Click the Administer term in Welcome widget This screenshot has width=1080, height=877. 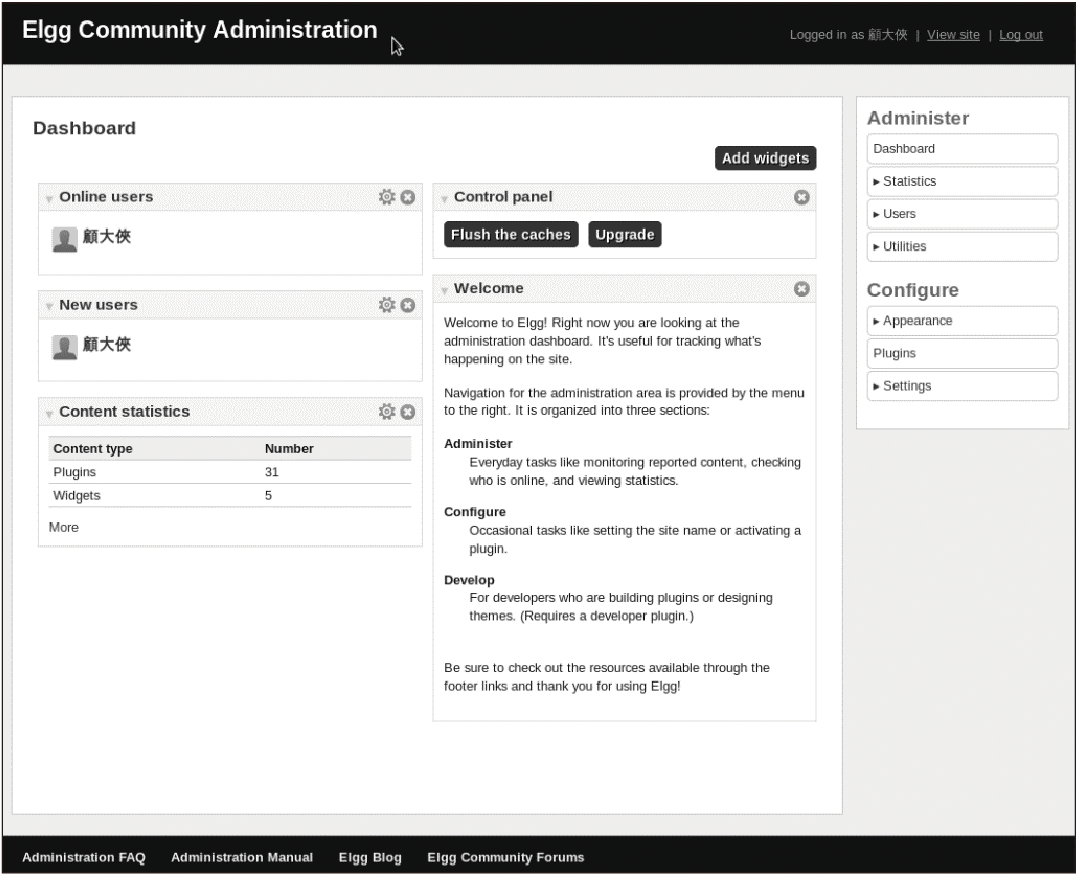pos(478,444)
